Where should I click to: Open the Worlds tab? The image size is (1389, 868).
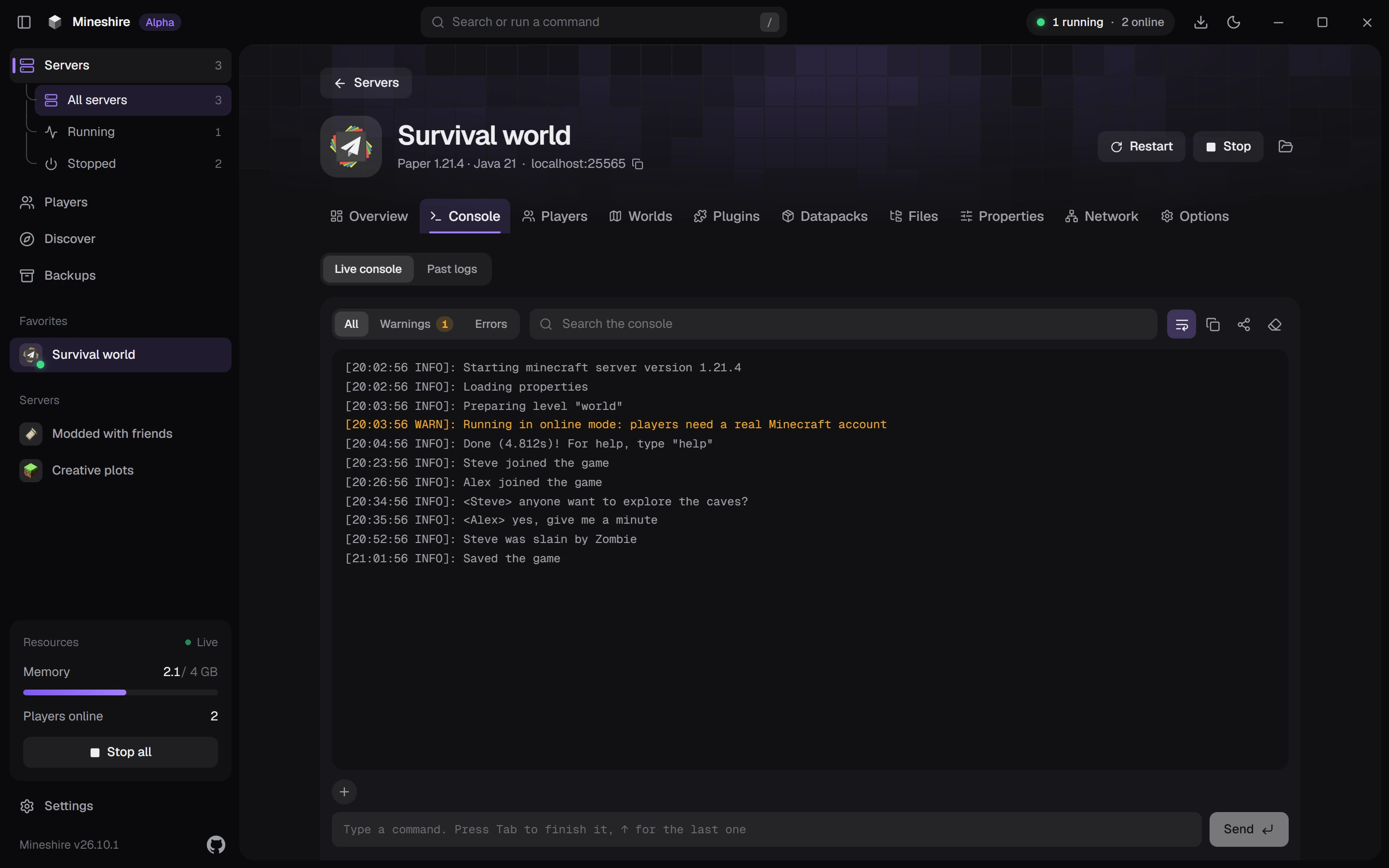coord(640,217)
